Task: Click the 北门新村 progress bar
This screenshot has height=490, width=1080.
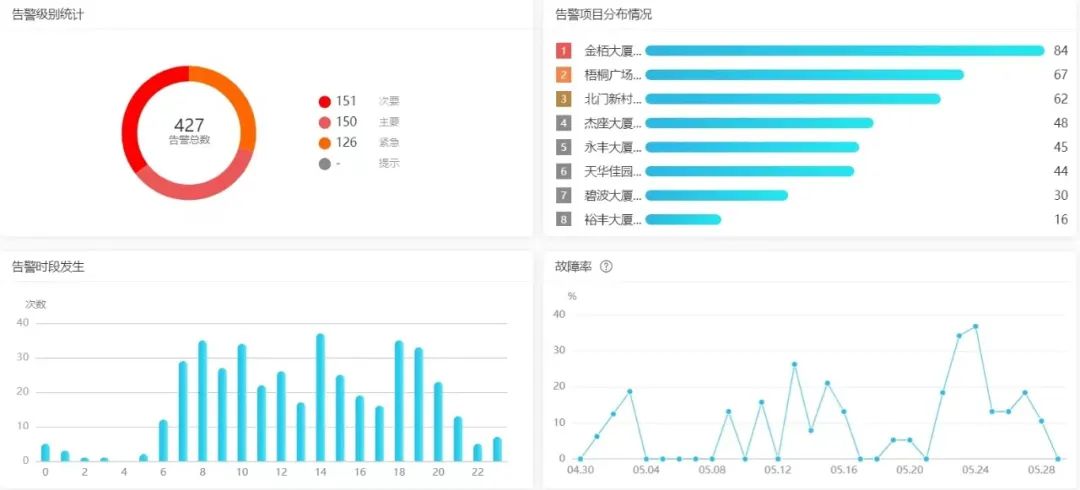Action: [x=792, y=99]
